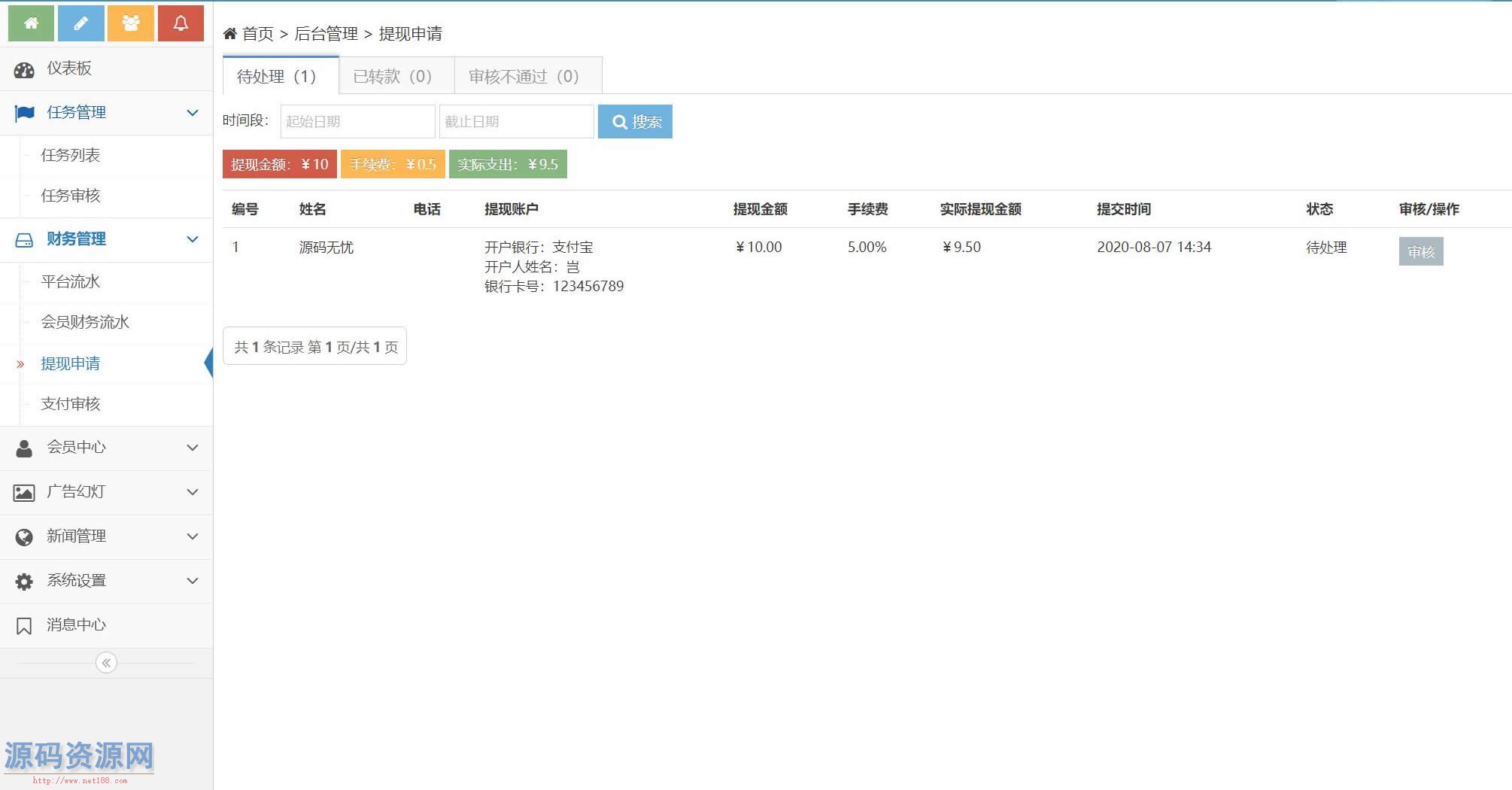Expand the 会员中心 menu
Image resolution: width=1512 pixels, height=790 pixels.
click(x=193, y=448)
